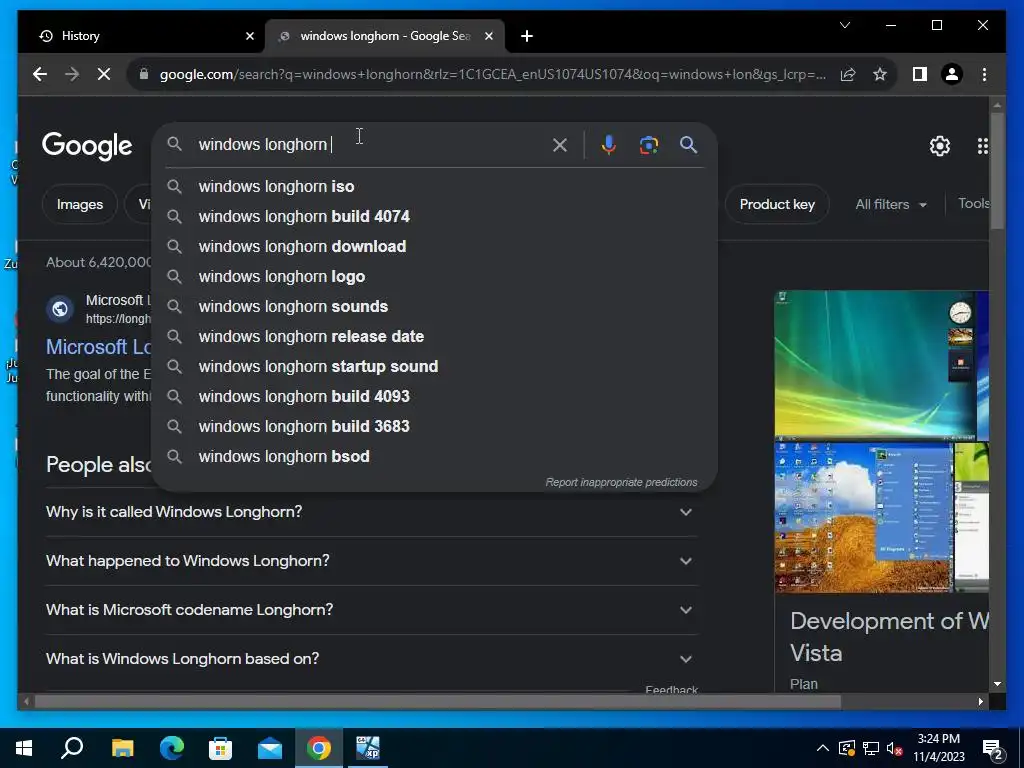
Task: Choose suggestion windows longhorn download
Action: [434, 246]
